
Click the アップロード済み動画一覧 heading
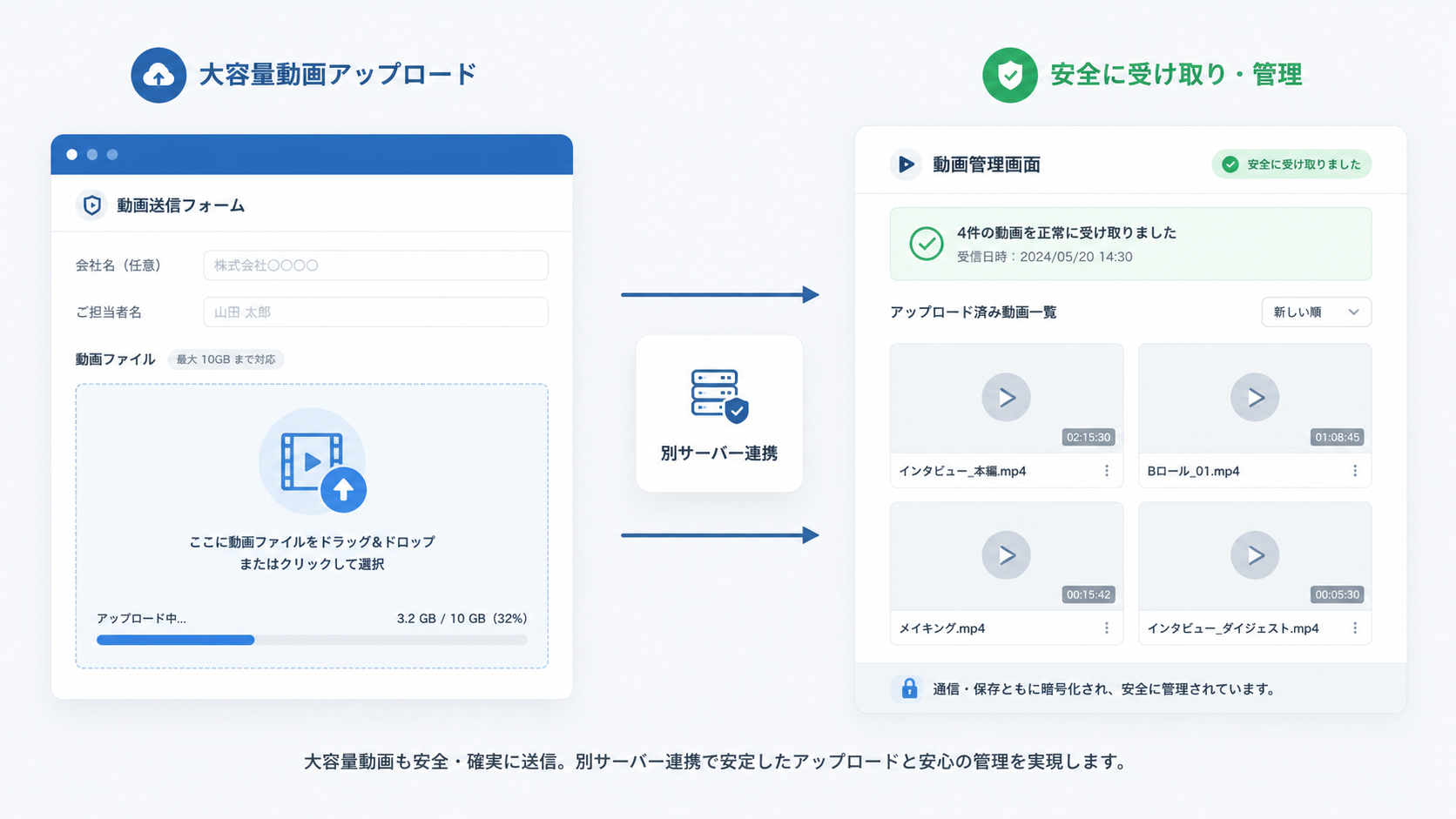[973, 312]
